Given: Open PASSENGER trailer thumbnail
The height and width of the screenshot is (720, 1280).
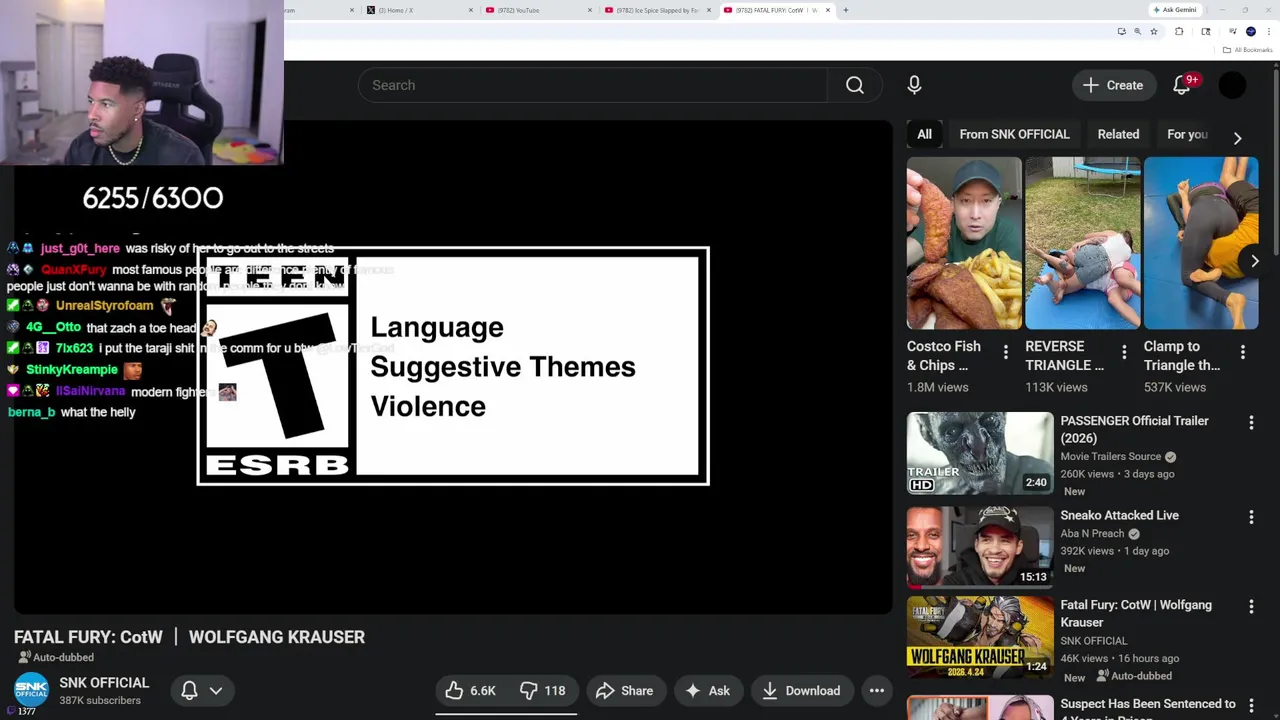Looking at the screenshot, I should [x=980, y=453].
